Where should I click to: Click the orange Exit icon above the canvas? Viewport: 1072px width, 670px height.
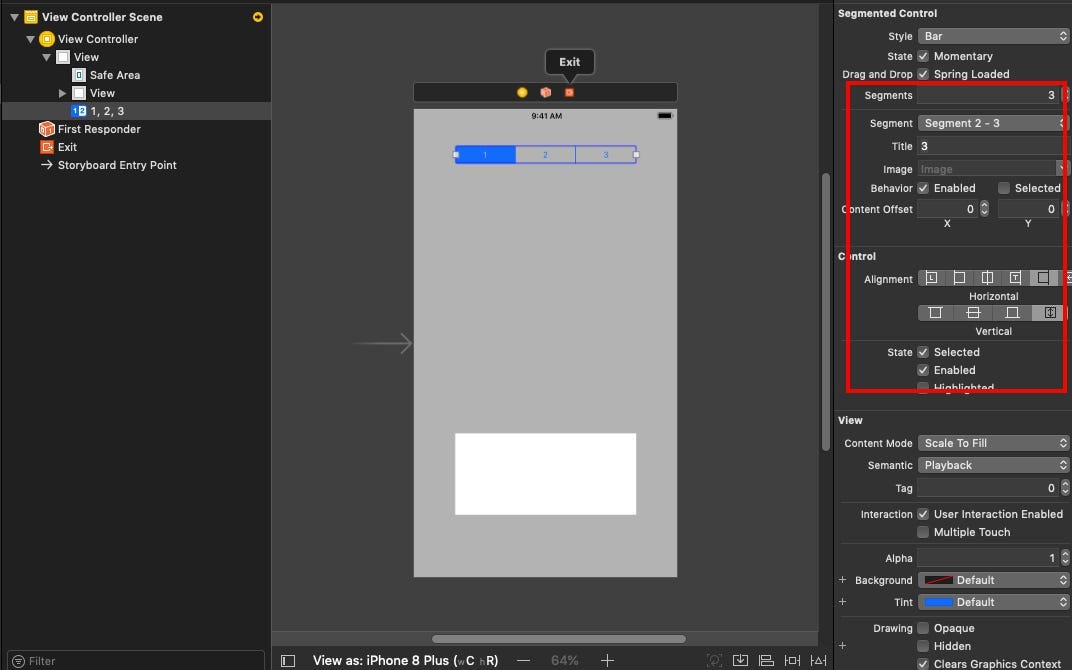pos(569,91)
